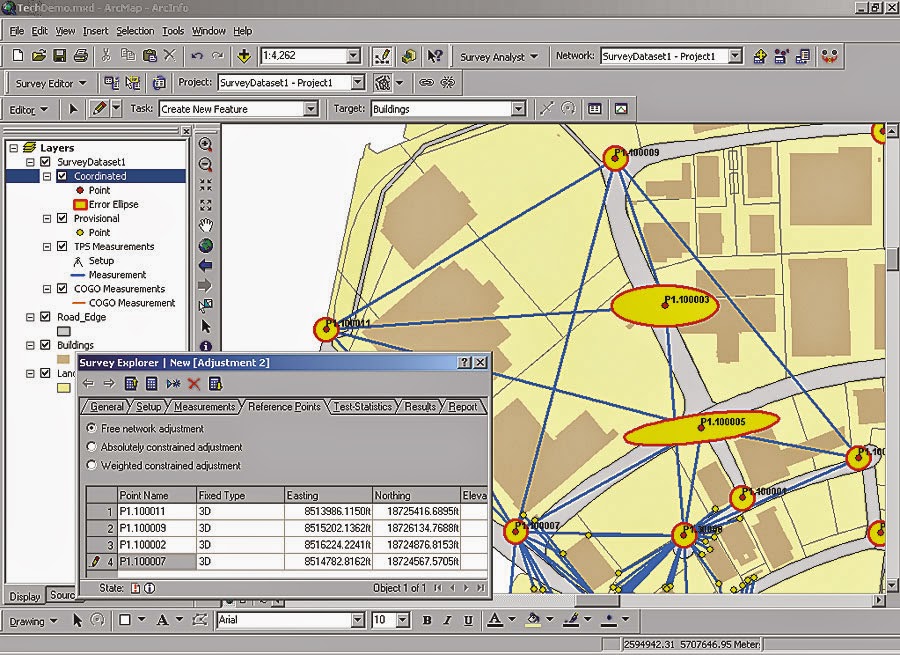
Task: Click the Survey Explorer back arrow icon
Action: tap(88, 383)
